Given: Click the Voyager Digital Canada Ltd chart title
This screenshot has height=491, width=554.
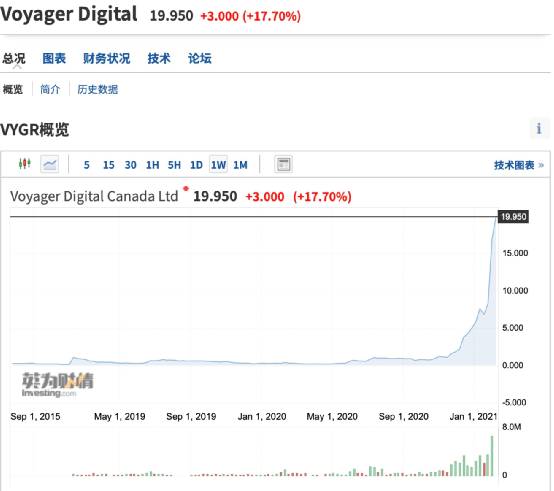Looking at the screenshot, I should click(94, 196).
